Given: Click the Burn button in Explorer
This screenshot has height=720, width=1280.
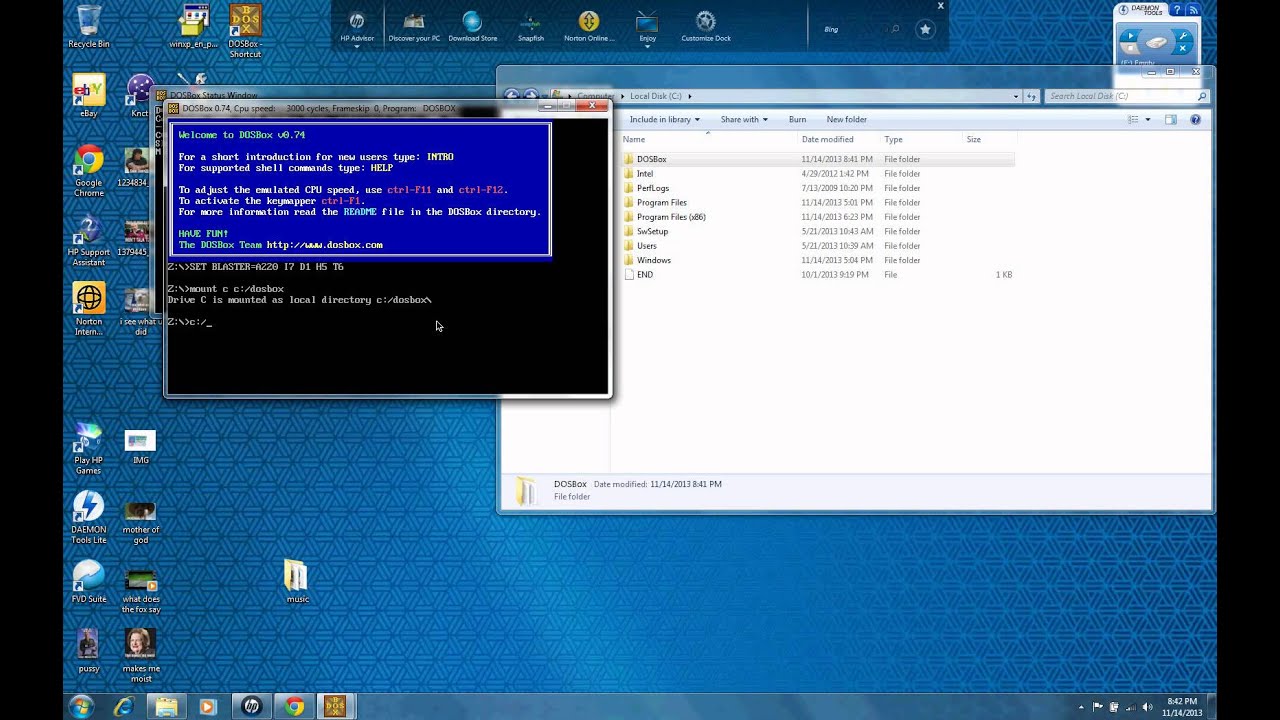Looking at the screenshot, I should click(797, 119).
